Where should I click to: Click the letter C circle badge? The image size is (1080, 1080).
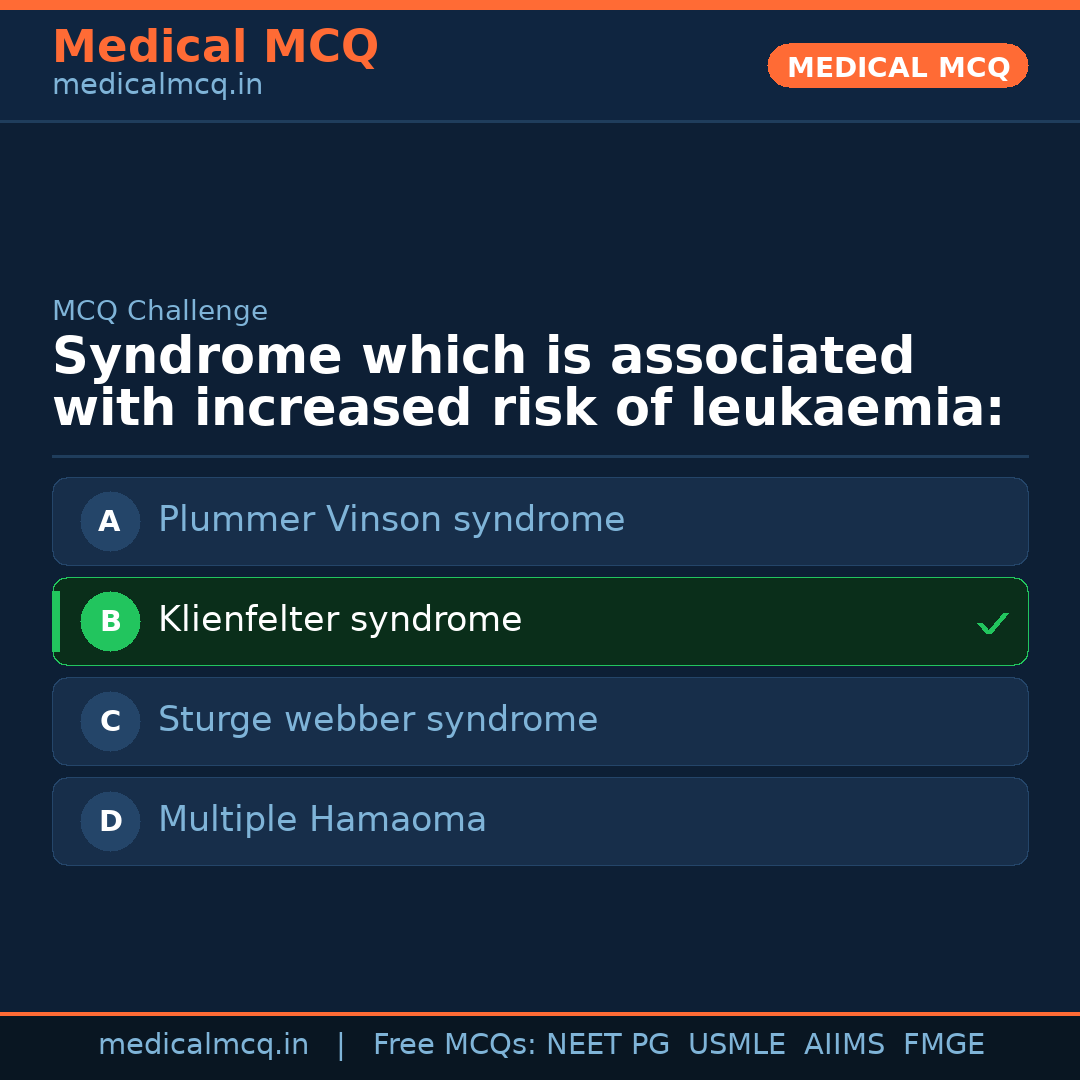click(x=110, y=721)
